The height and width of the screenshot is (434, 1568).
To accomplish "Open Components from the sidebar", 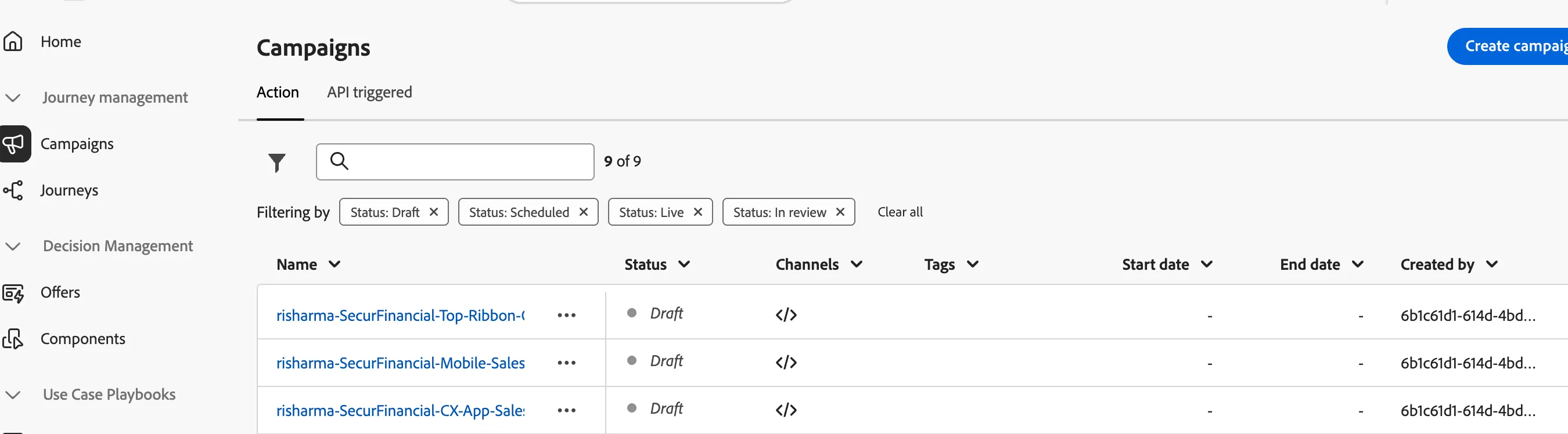I will [x=83, y=339].
